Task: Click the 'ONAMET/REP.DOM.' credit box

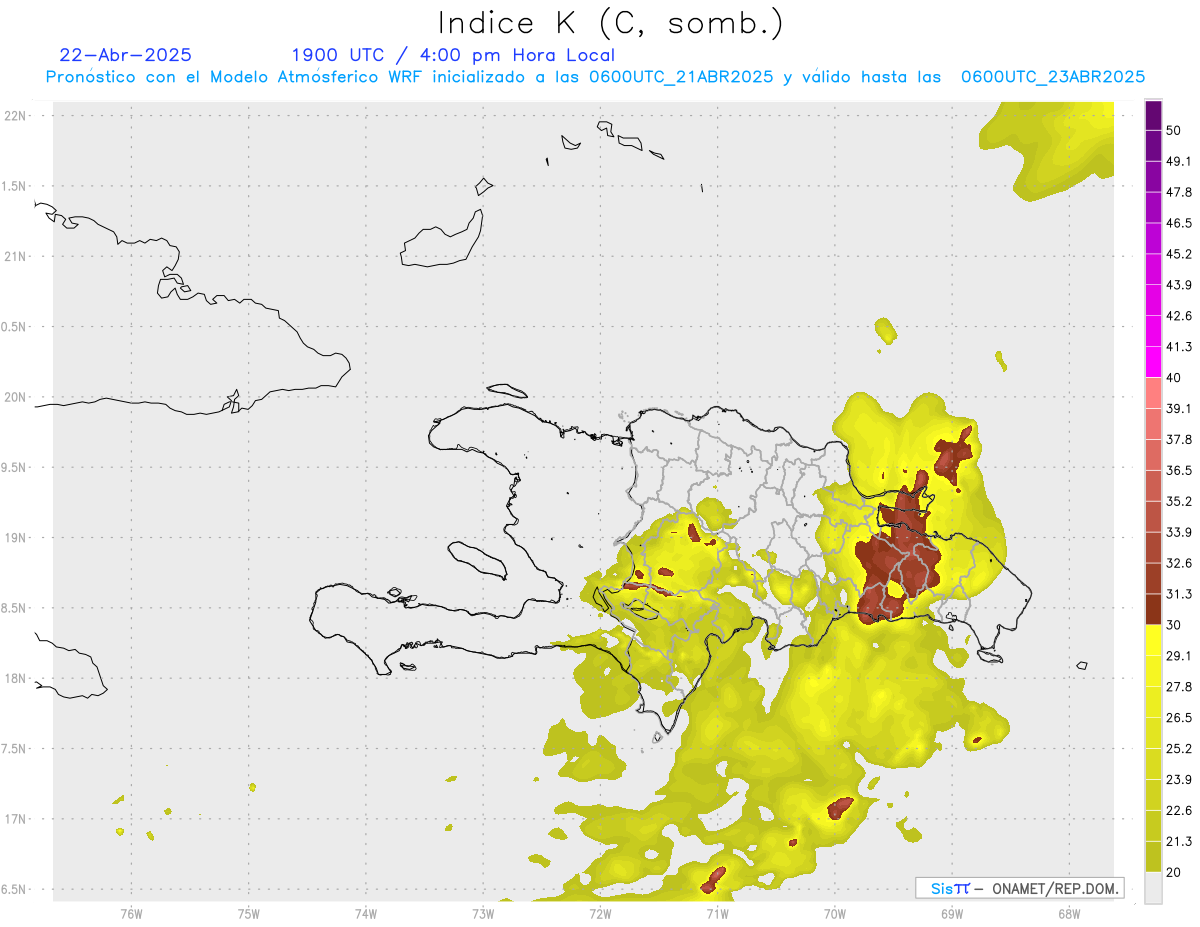Action: (x=1019, y=888)
